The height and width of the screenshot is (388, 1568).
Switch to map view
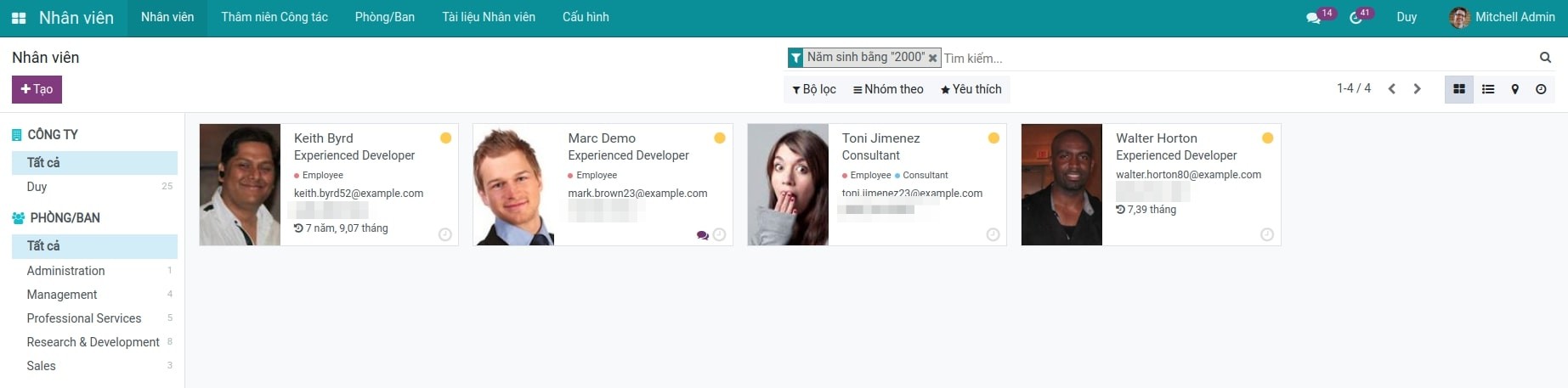1514,89
